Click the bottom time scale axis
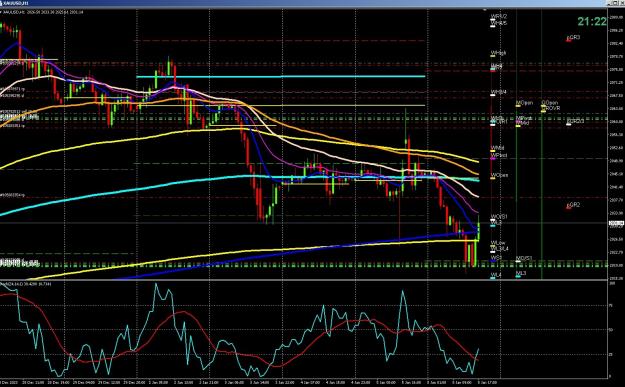 (304, 383)
